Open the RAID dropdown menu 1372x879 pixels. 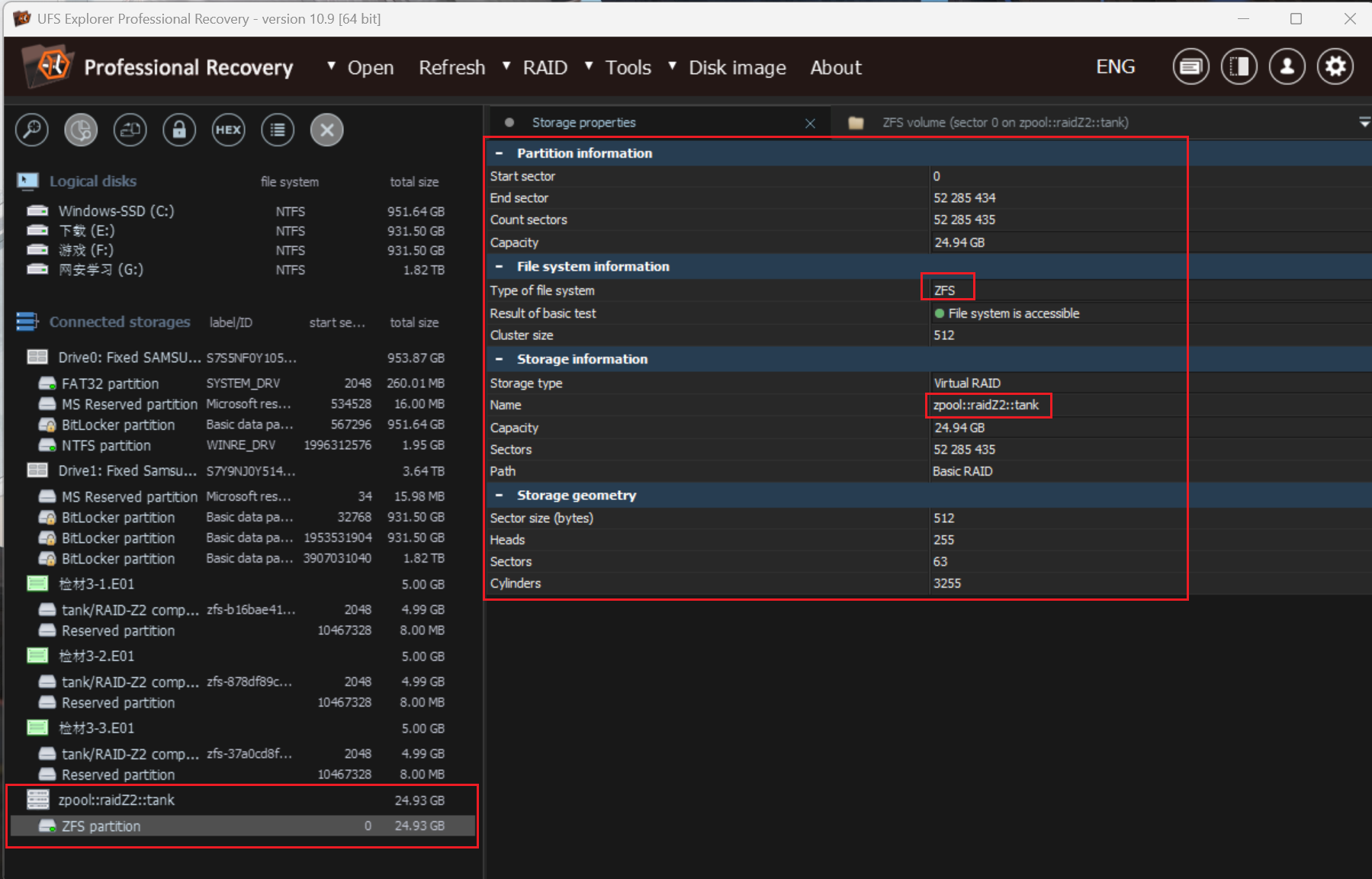pyautogui.click(x=544, y=68)
